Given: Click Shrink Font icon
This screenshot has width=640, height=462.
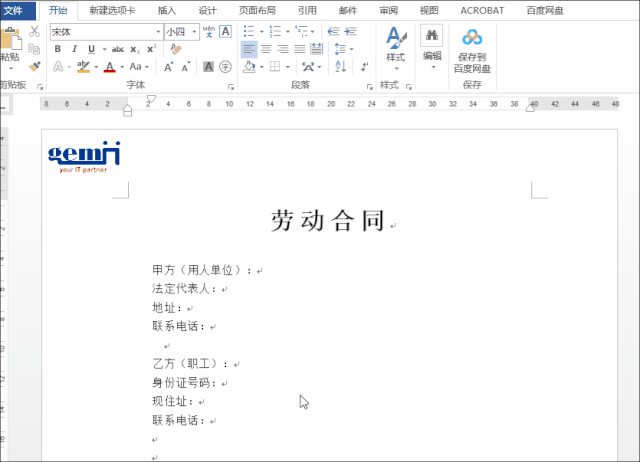Looking at the screenshot, I should pos(186,67).
